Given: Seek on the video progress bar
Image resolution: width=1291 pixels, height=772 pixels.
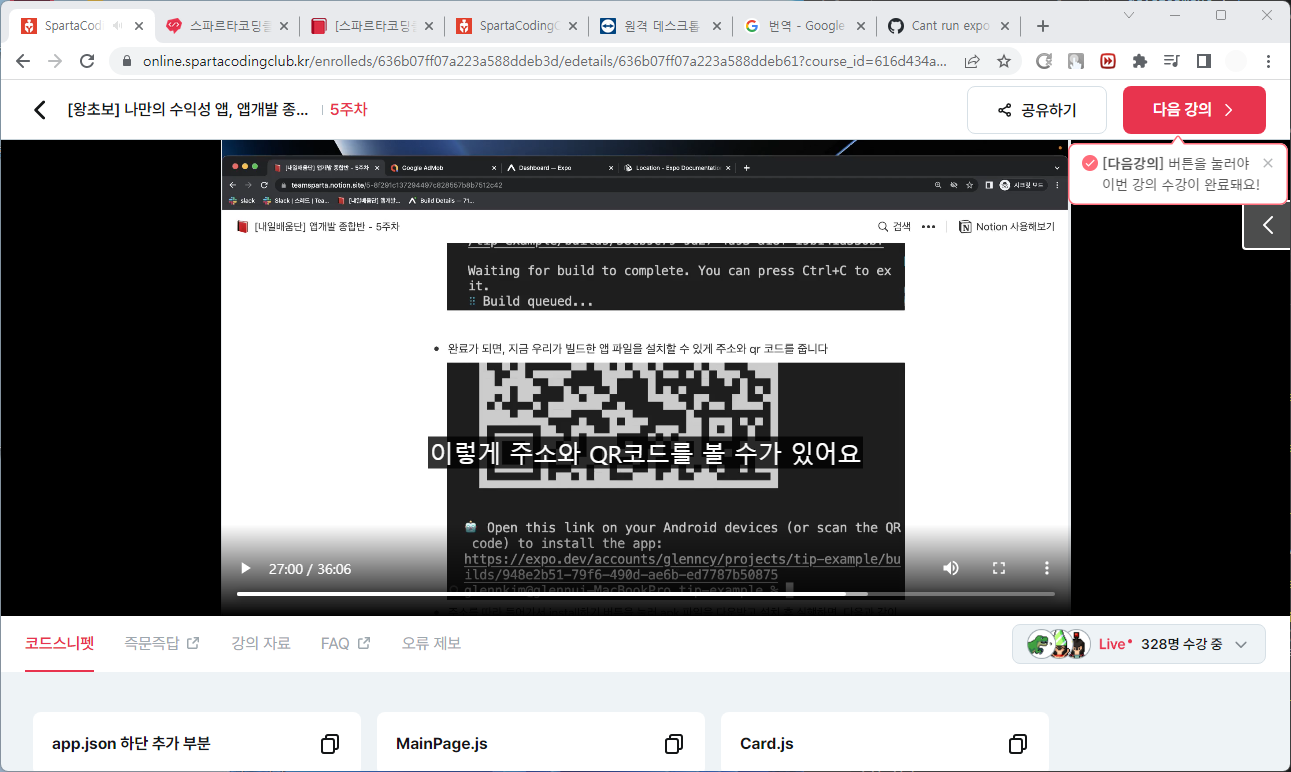Looking at the screenshot, I should point(645,594).
